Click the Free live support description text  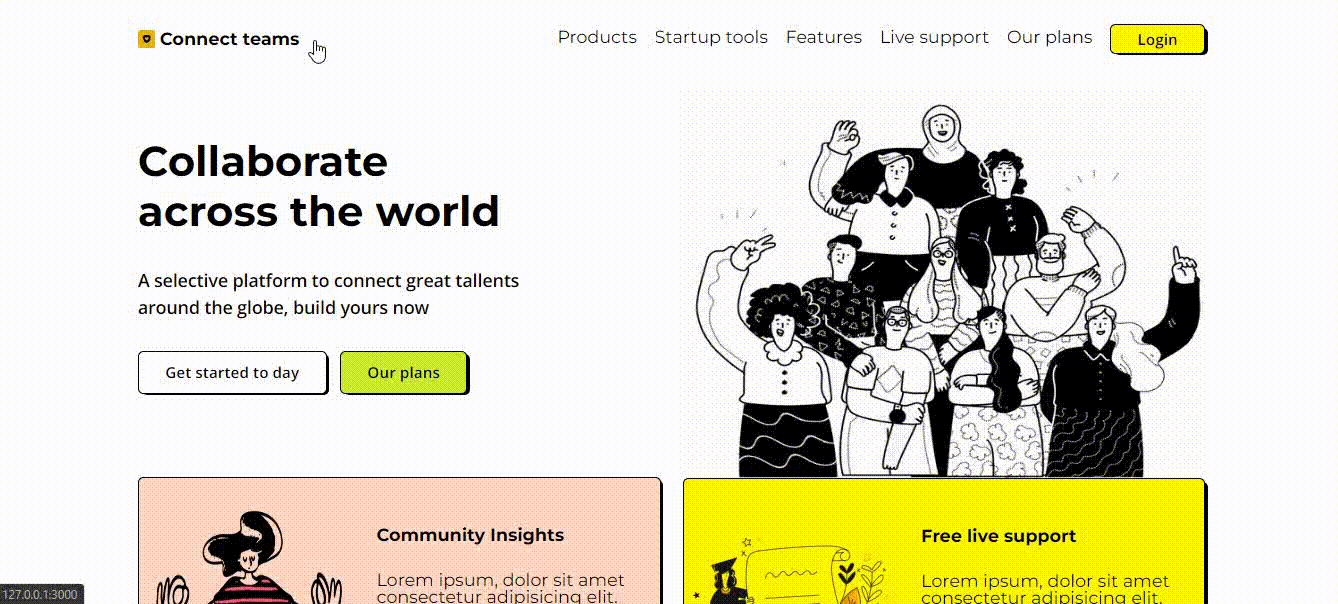click(1044, 588)
